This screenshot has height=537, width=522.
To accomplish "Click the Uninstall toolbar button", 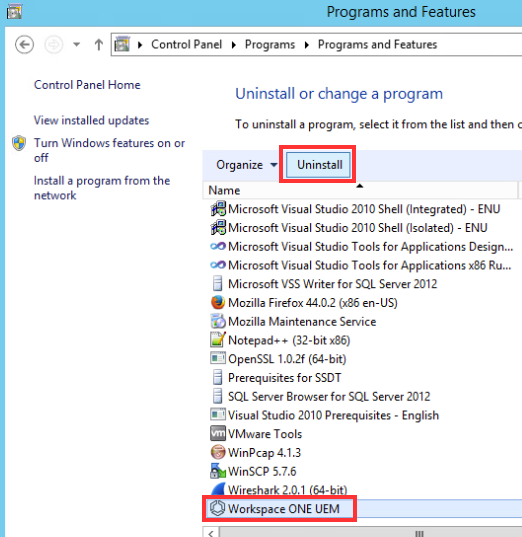I will (319, 165).
